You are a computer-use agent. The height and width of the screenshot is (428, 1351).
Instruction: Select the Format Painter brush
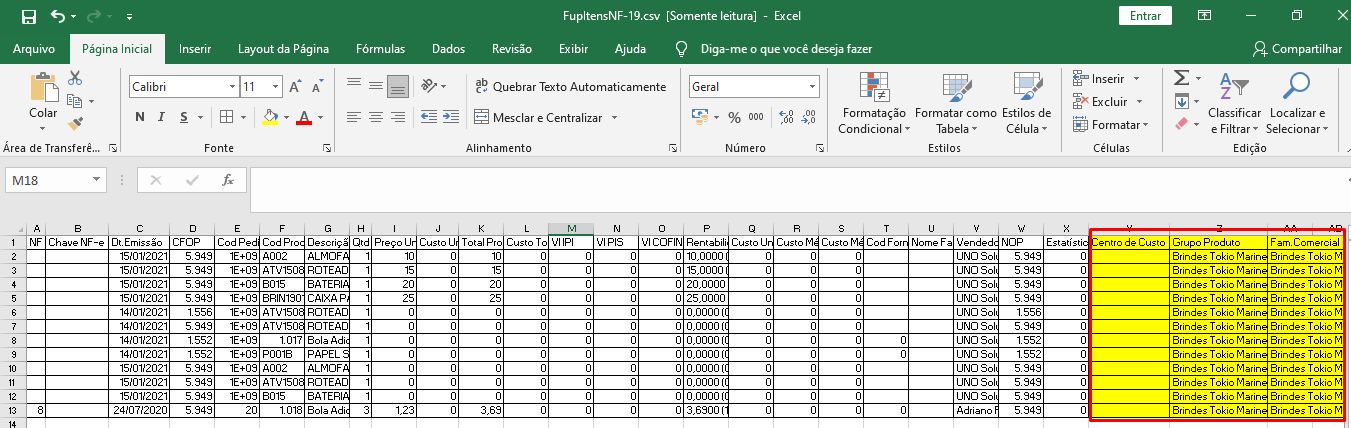point(76,124)
